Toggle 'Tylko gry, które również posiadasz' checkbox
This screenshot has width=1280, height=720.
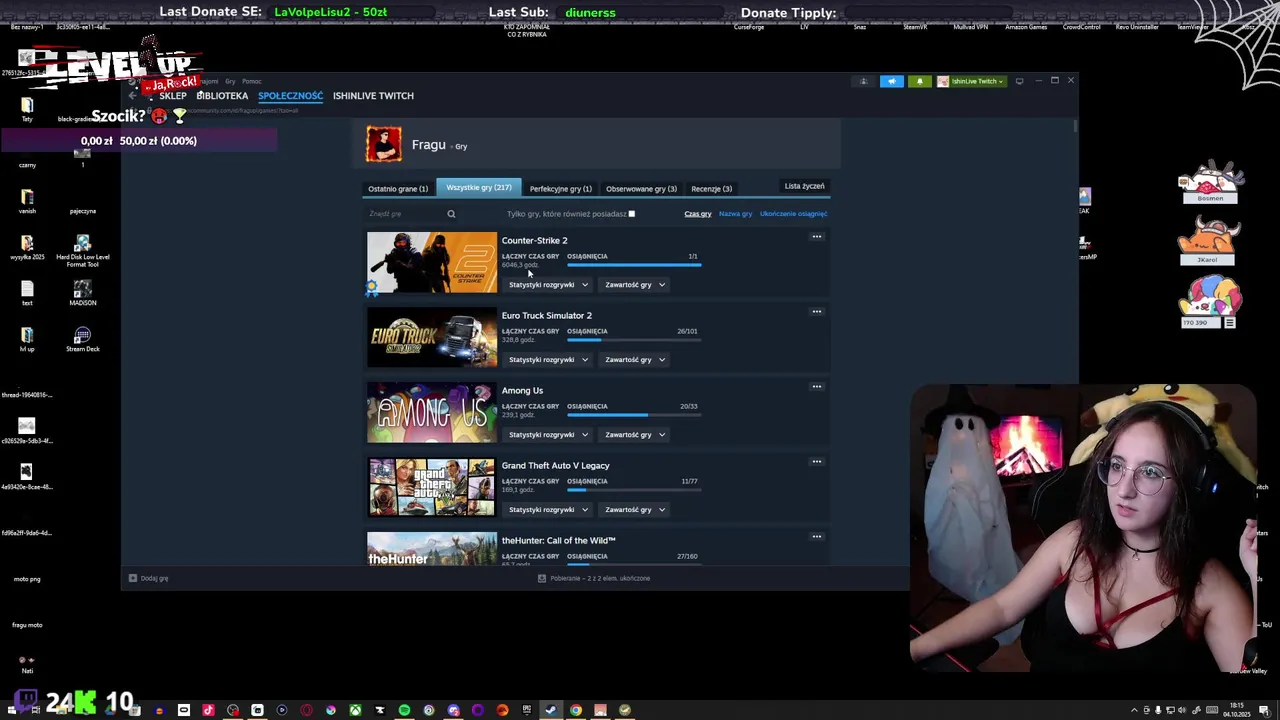(x=631, y=214)
